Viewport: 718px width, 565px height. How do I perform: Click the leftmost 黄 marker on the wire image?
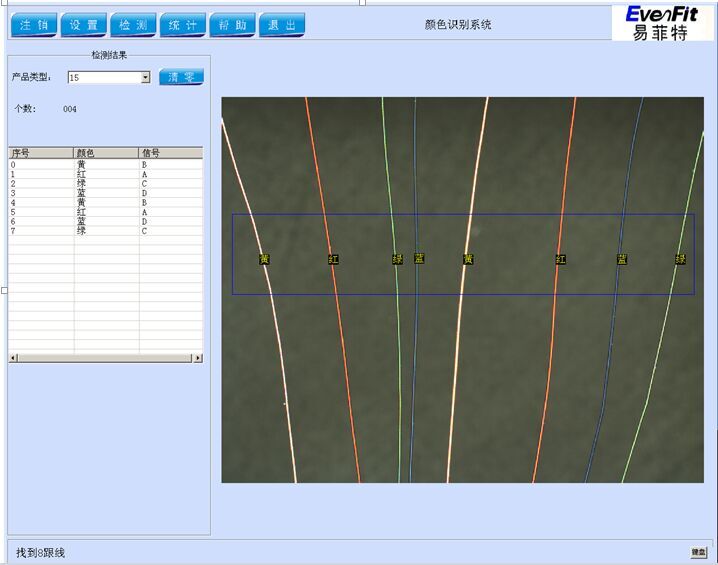point(264,259)
